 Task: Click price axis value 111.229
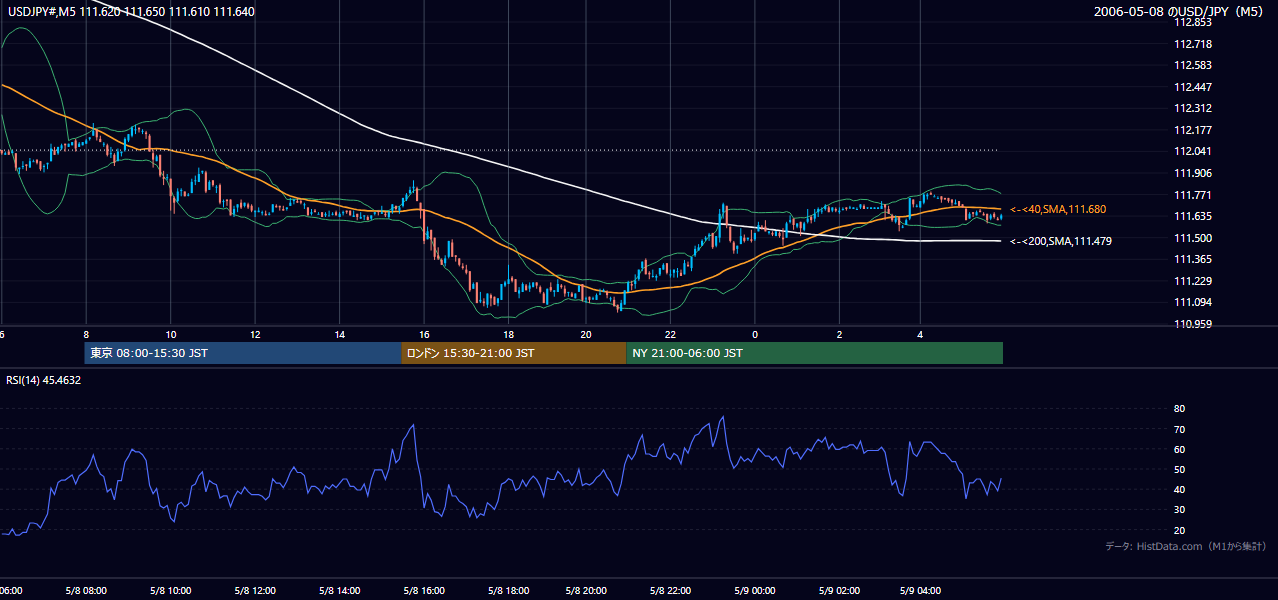(1192, 281)
